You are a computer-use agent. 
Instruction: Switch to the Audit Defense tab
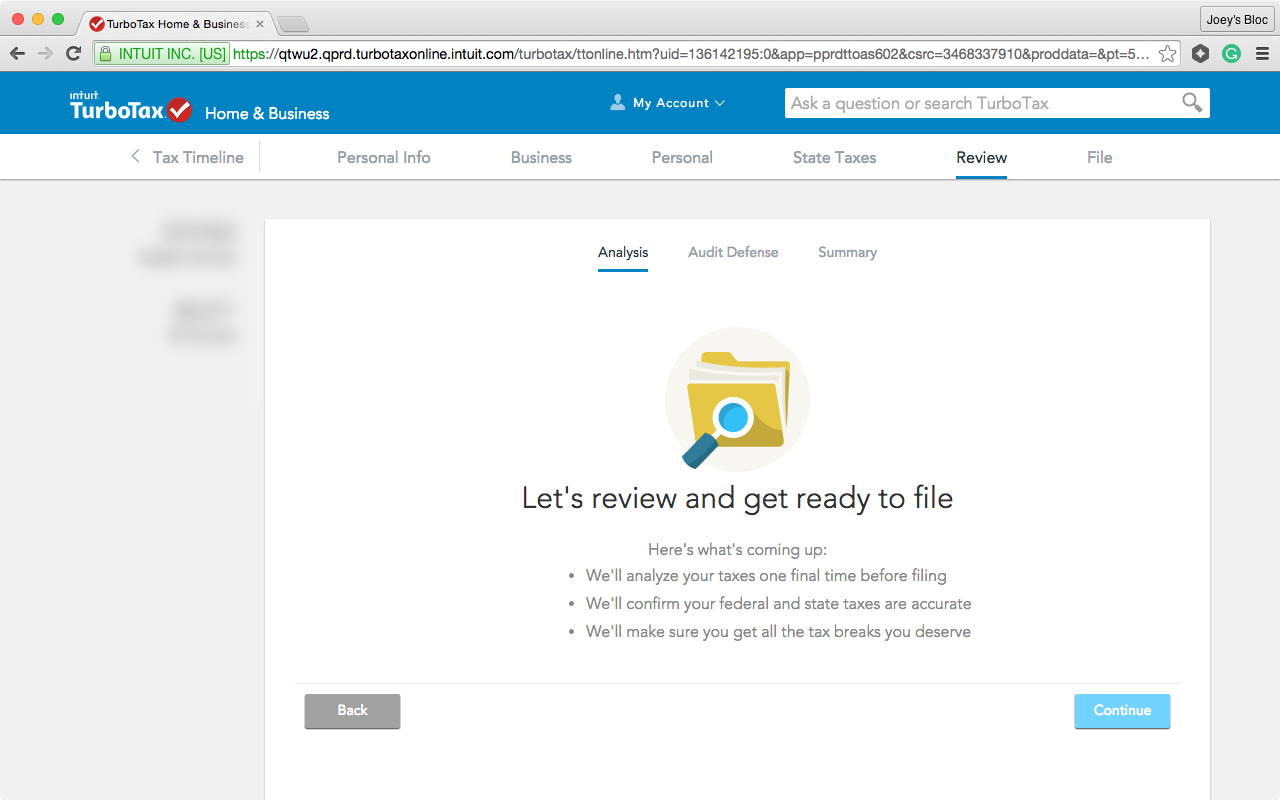(x=732, y=252)
